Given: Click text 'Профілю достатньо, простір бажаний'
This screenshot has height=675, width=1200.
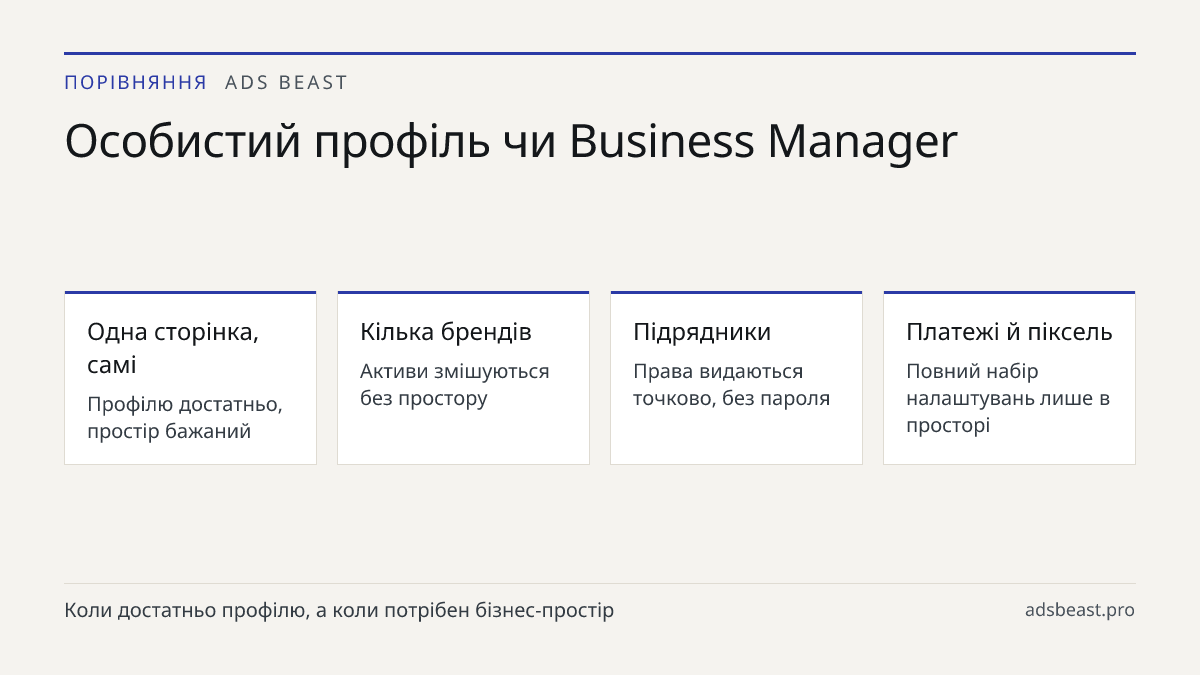Looking at the screenshot, I should point(185,418).
